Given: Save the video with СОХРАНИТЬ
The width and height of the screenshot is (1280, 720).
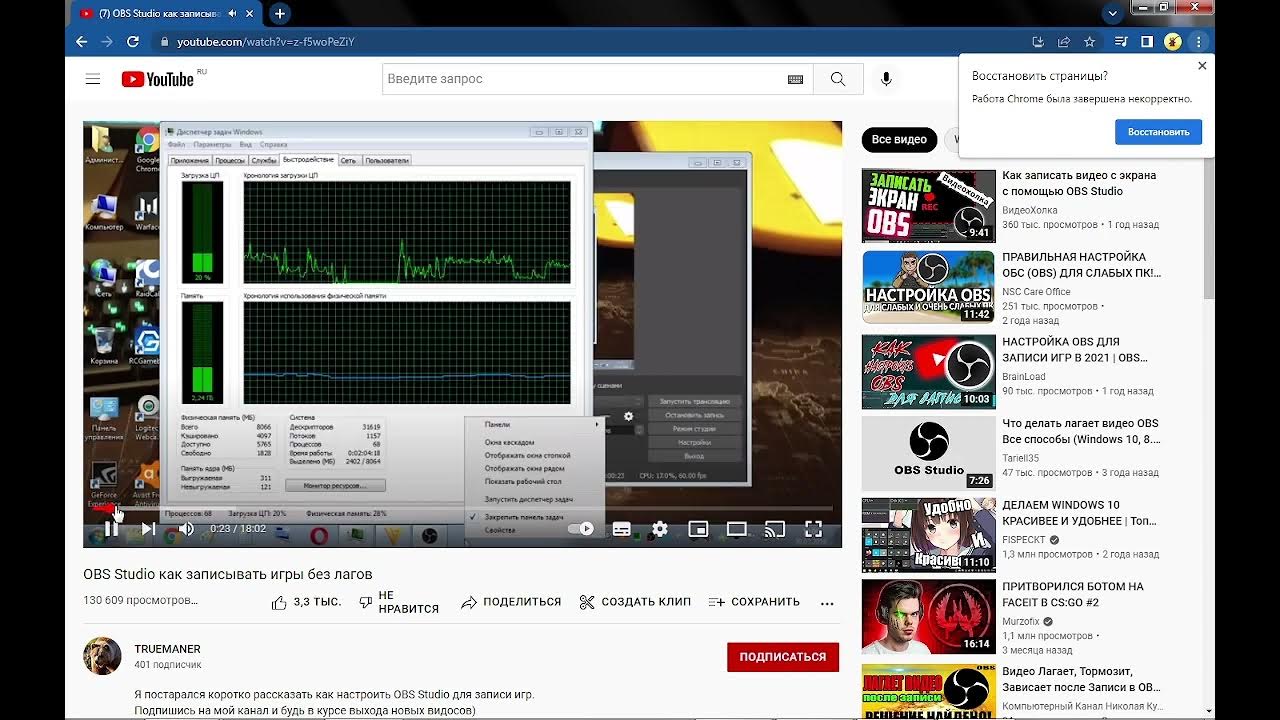Looking at the screenshot, I should [754, 602].
